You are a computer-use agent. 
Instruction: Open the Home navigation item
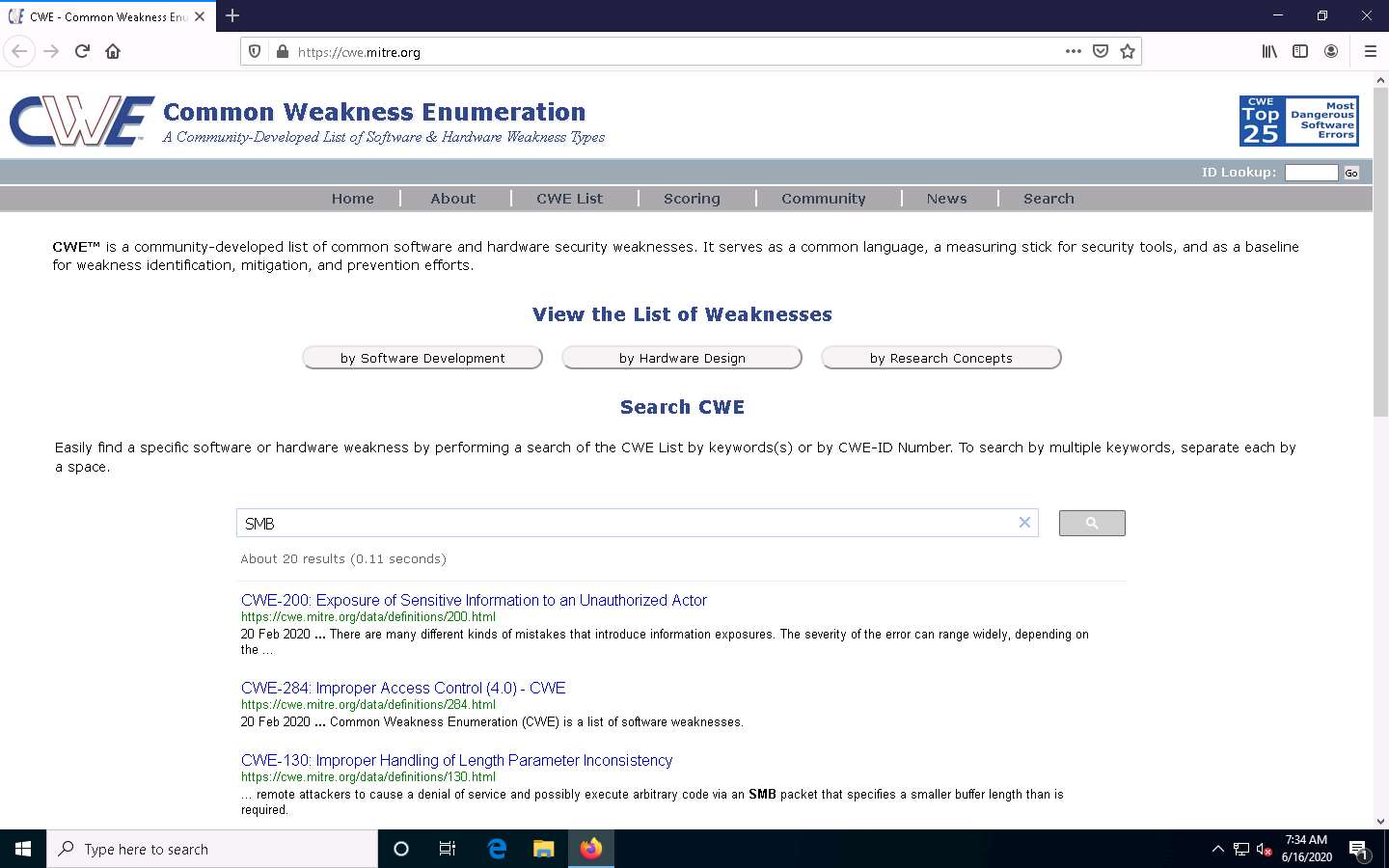point(353,199)
